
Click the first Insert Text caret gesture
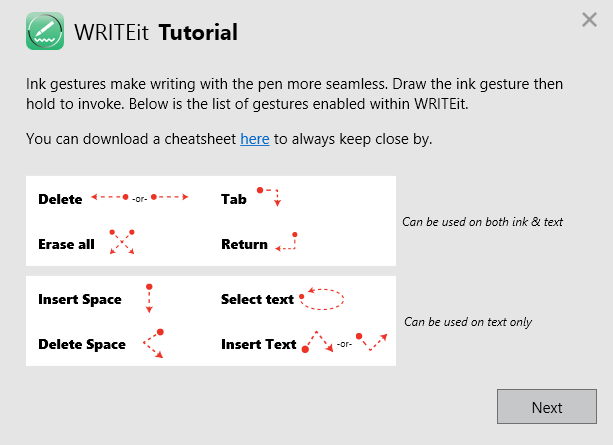317,342
